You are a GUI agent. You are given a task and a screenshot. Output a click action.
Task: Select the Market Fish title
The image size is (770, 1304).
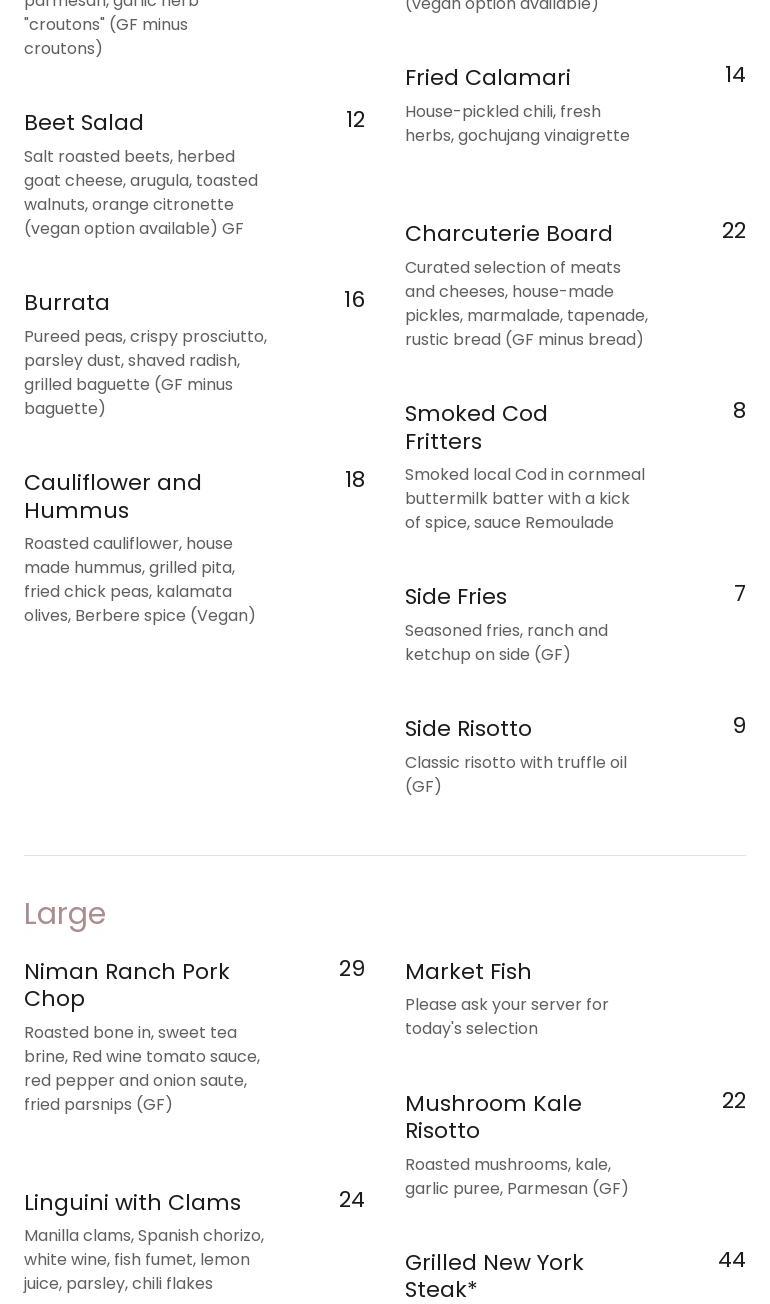(467, 971)
